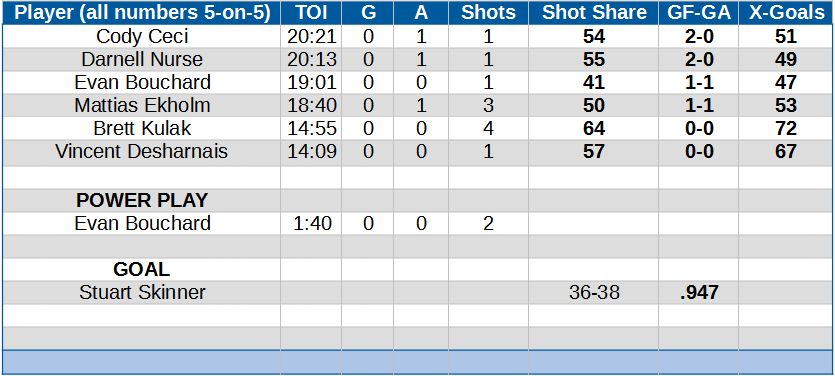Click Darnell Nurse's name cell
Screen dimensions: 835x376
(x=141, y=60)
